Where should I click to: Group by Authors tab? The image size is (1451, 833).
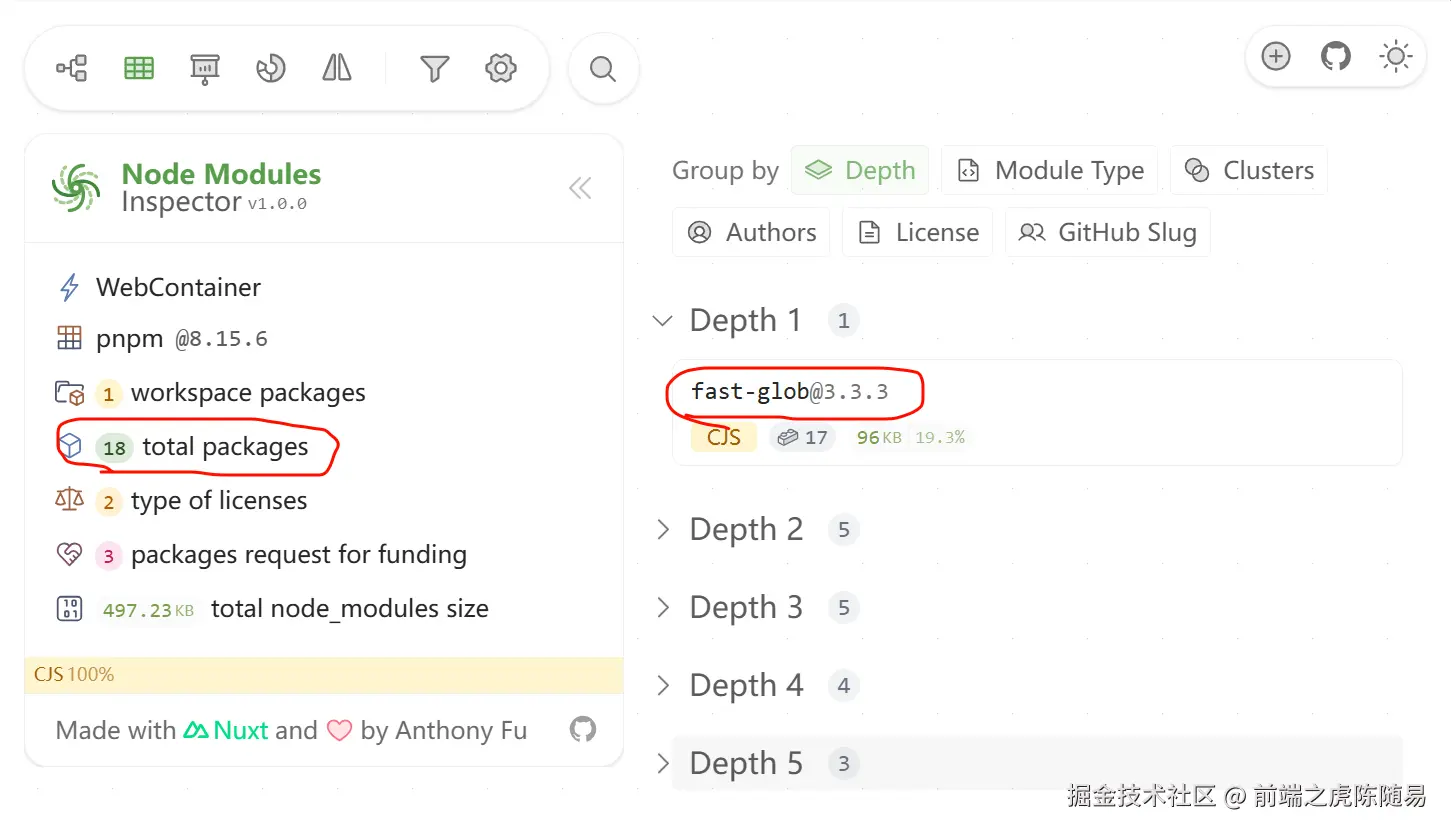coord(751,233)
